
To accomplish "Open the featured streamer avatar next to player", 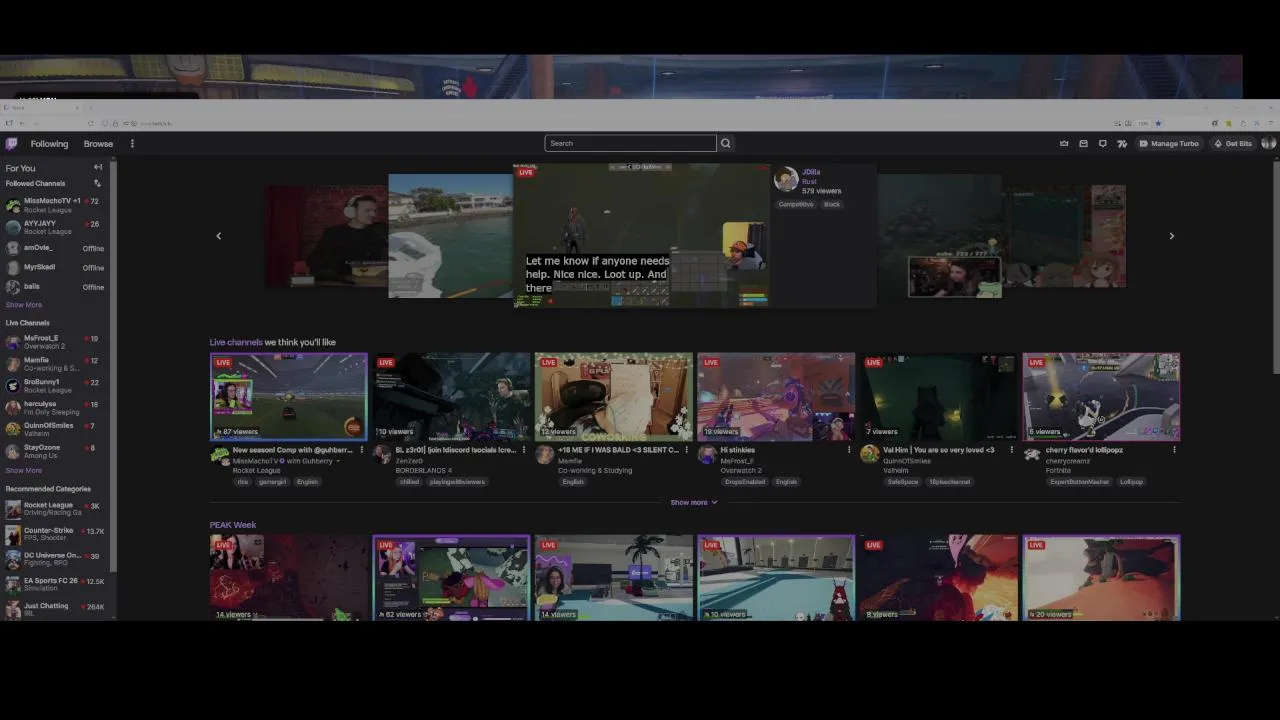I will tap(786, 179).
